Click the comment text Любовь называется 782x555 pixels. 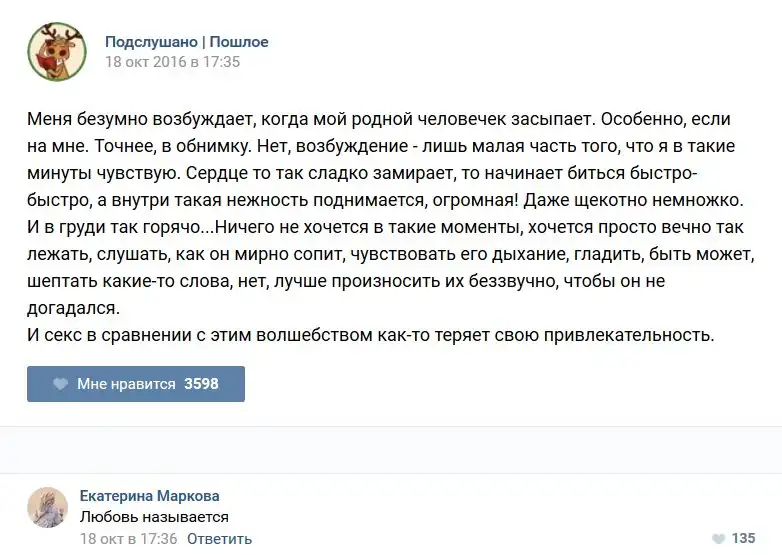(x=154, y=517)
